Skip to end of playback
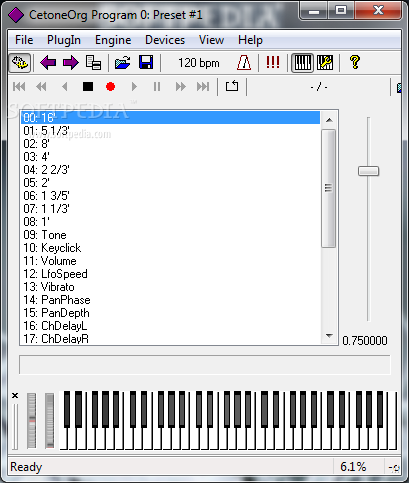Image resolution: width=409 pixels, height=483 pixels. point(203,87)
